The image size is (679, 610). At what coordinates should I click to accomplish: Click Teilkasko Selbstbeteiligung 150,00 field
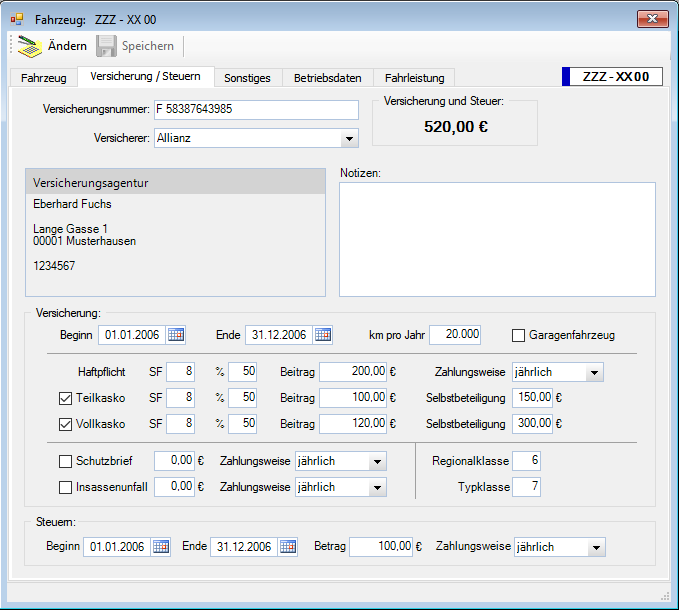click(533, 398)
